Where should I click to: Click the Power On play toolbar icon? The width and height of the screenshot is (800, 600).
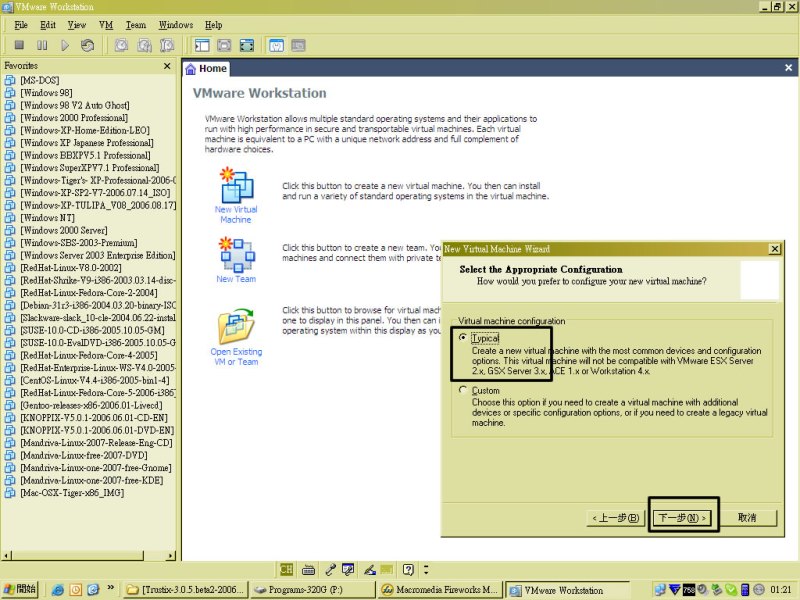(65, 45)
